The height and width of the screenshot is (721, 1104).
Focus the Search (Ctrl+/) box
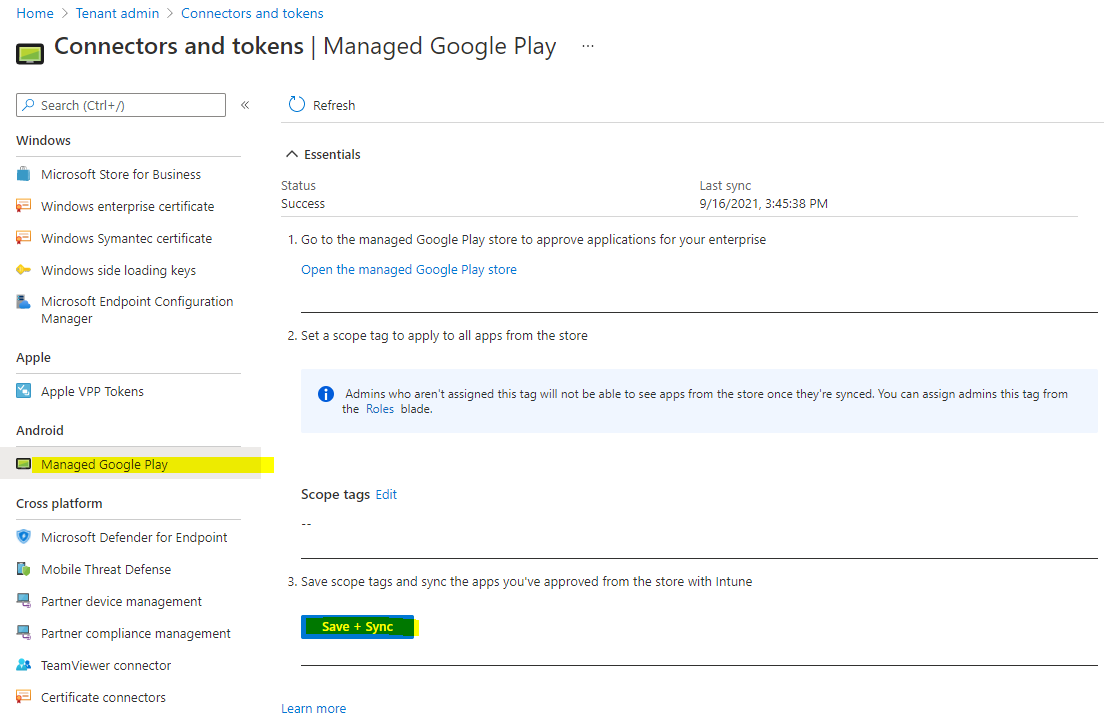coord(121,105)
